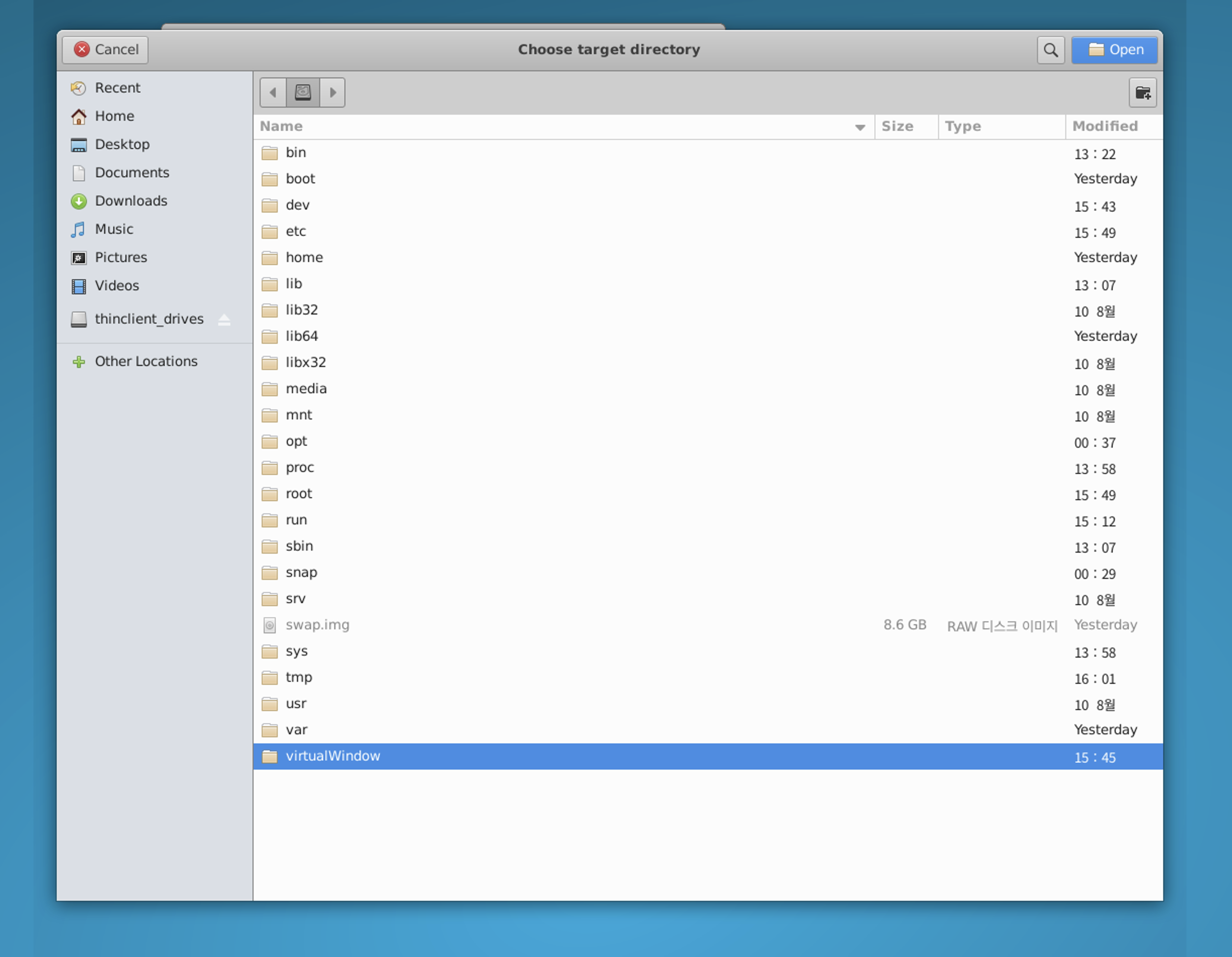
Task: Go forward with right arrow button
Action: pyautogui.click(x=332, y=92)
